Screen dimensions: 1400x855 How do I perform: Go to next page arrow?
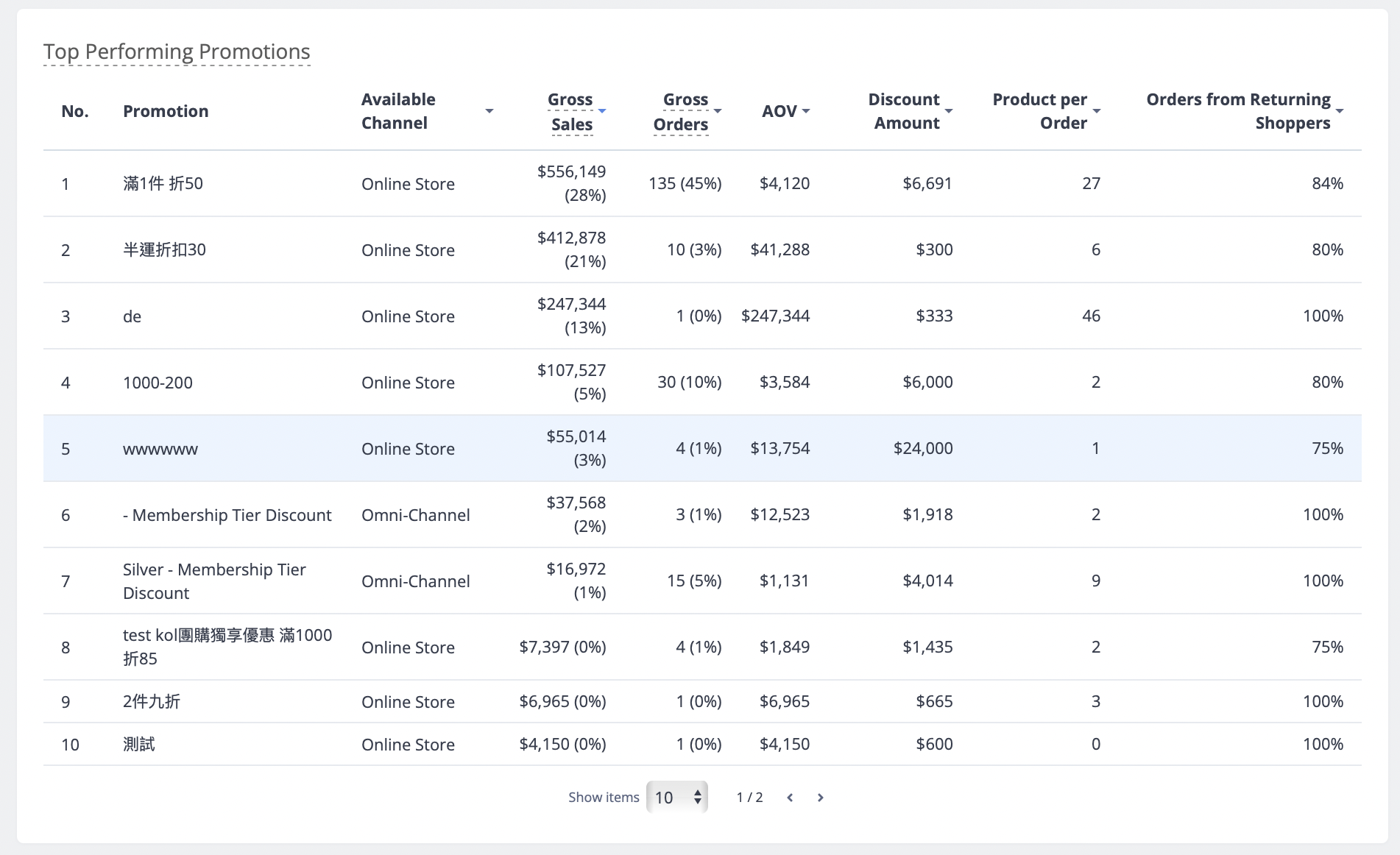click(820, 798)
